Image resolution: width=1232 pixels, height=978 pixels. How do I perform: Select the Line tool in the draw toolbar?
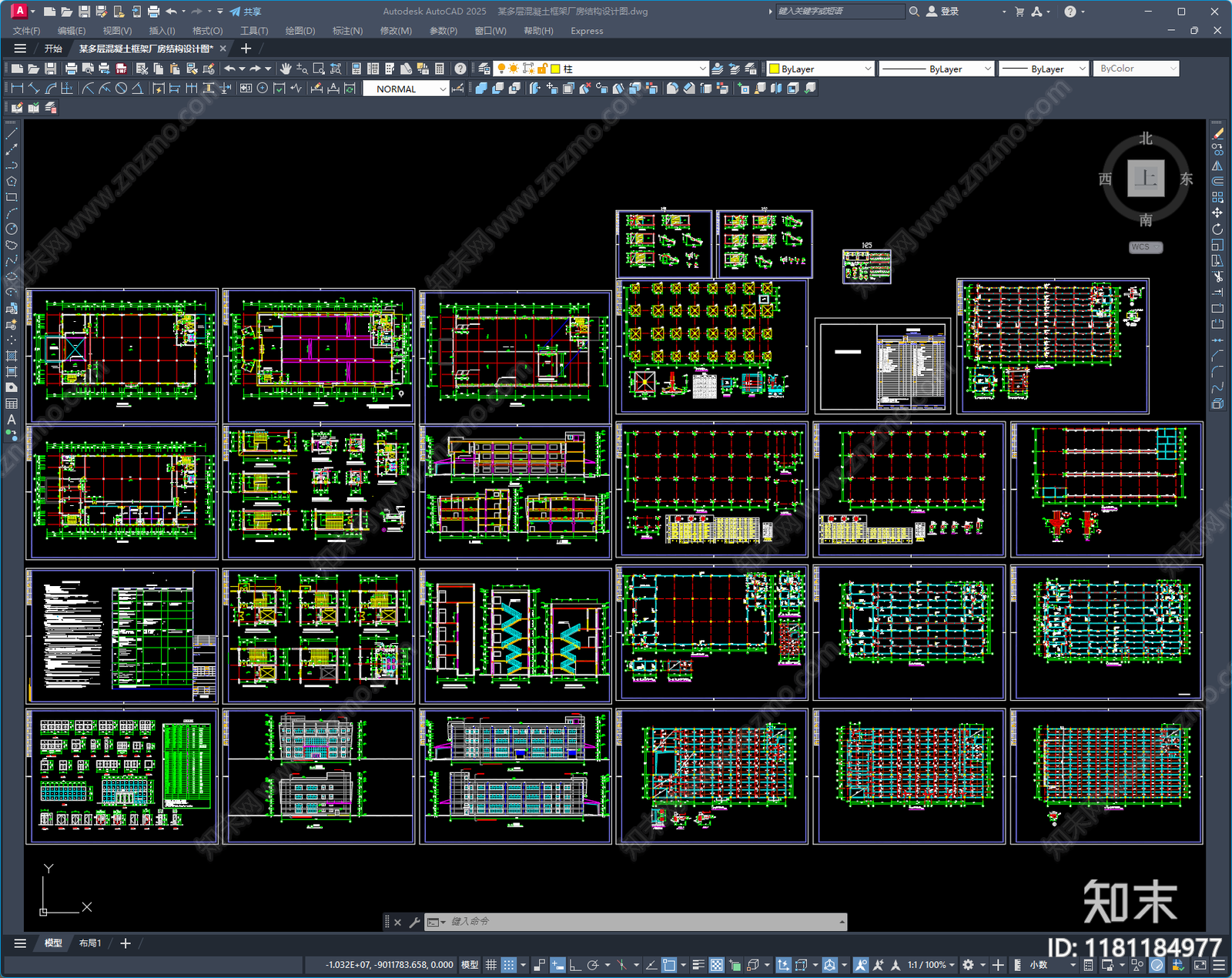click(x=12, y=133)
